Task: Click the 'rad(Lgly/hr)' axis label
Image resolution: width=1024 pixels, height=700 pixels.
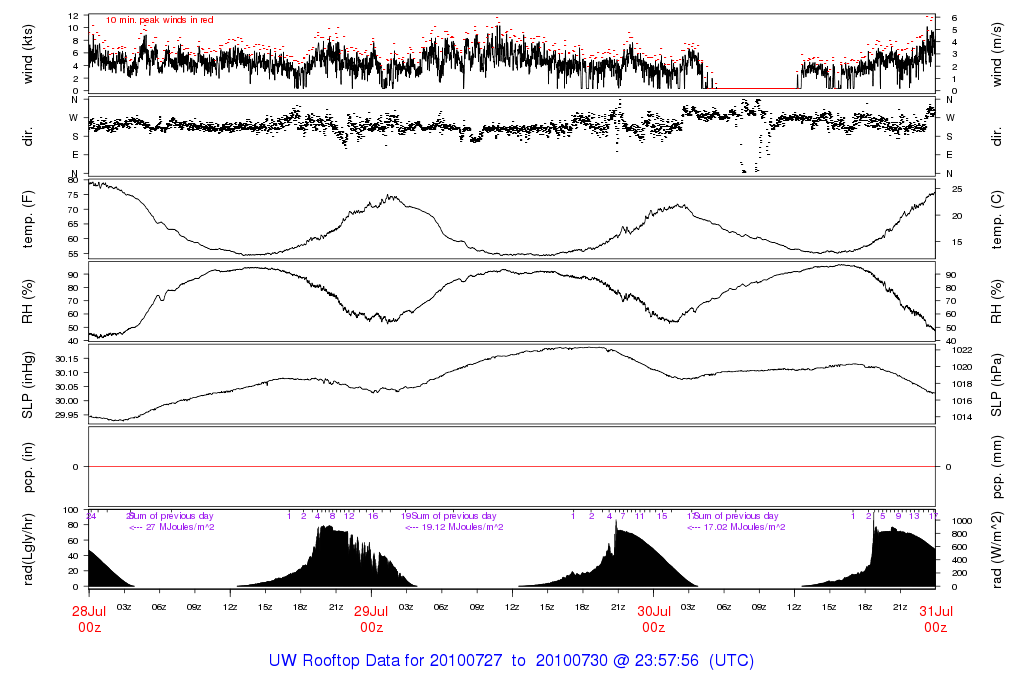Action: coord(29,549)
